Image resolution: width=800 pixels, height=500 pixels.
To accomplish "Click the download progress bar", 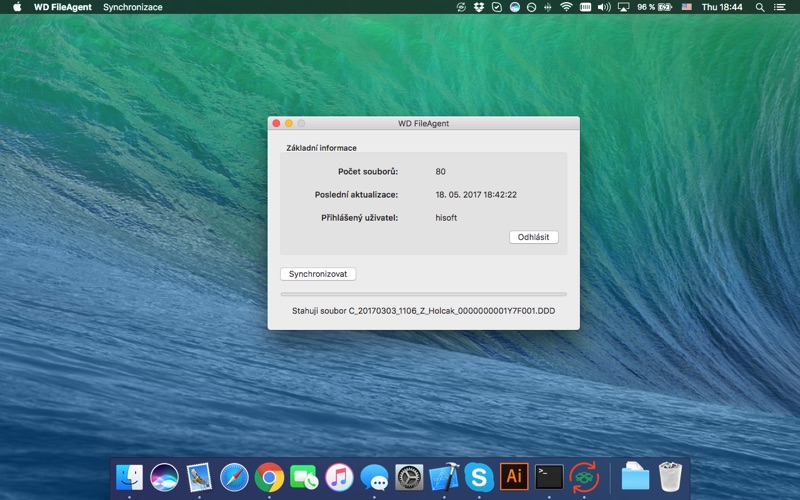I will pos(423,294).
